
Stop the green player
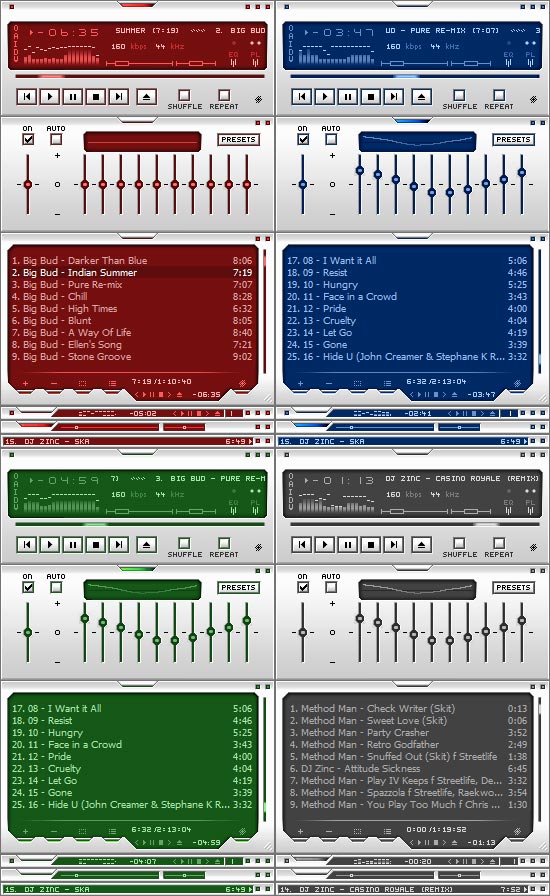[x=95, y=545]
